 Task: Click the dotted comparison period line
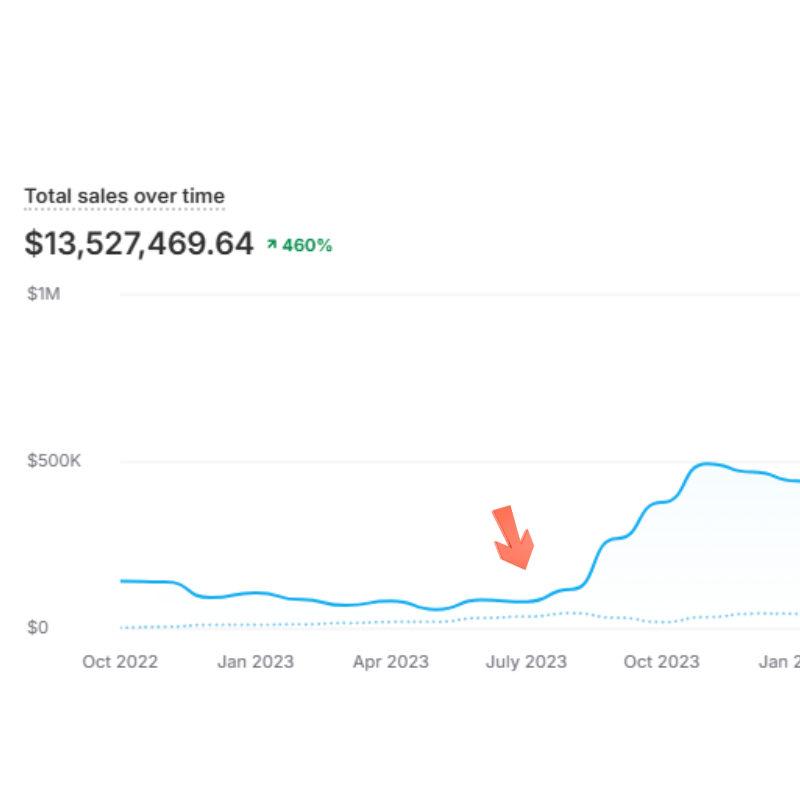click(460, 619)
